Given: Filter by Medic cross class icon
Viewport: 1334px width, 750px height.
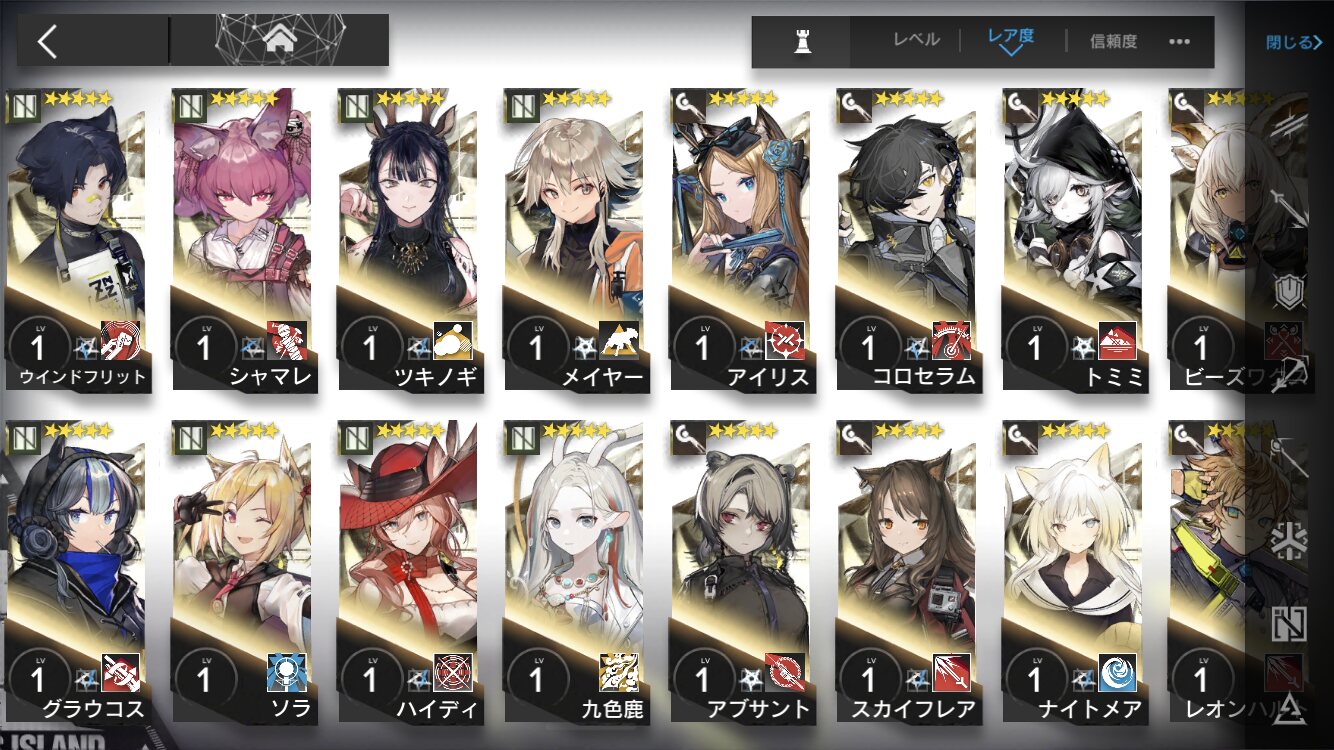Looking at the screenshot, I should 1289,540.
